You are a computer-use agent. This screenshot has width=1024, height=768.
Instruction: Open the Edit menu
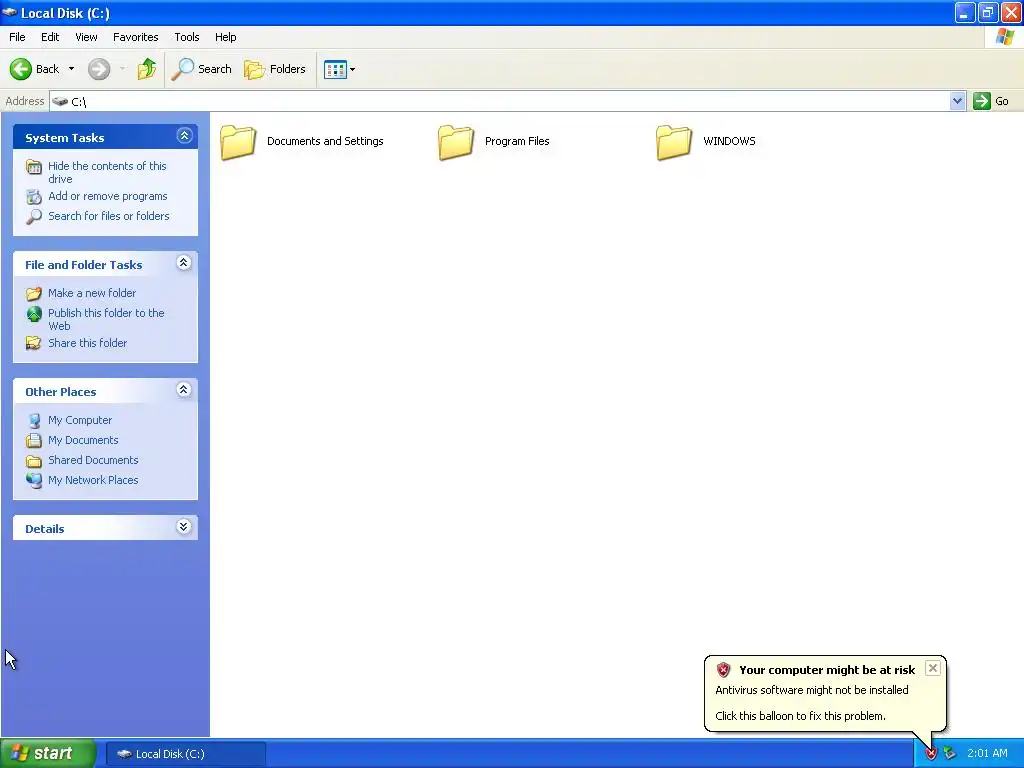50,37
